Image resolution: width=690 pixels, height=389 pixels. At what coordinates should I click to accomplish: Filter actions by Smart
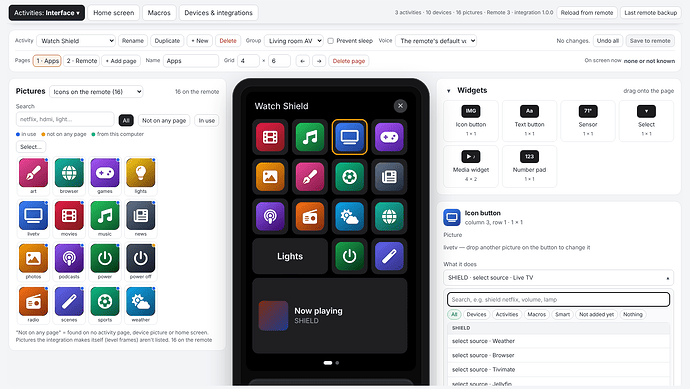[x=562, y=314]
